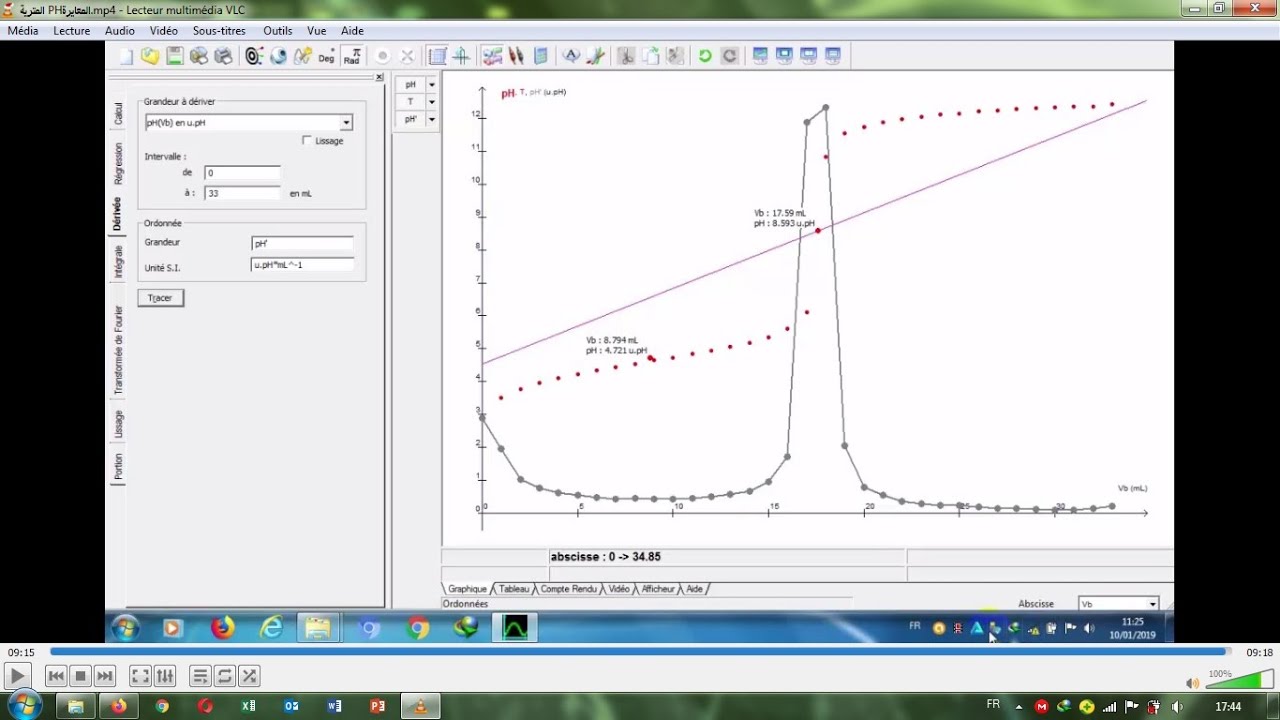Select the Rad angle unit icon
The height and width of the screenshot is (720, 1280).
(x=352, y=57)
